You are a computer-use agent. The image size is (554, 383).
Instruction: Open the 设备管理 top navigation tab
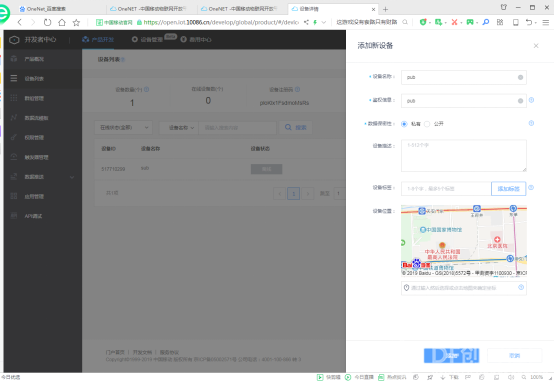pos(147,40)
